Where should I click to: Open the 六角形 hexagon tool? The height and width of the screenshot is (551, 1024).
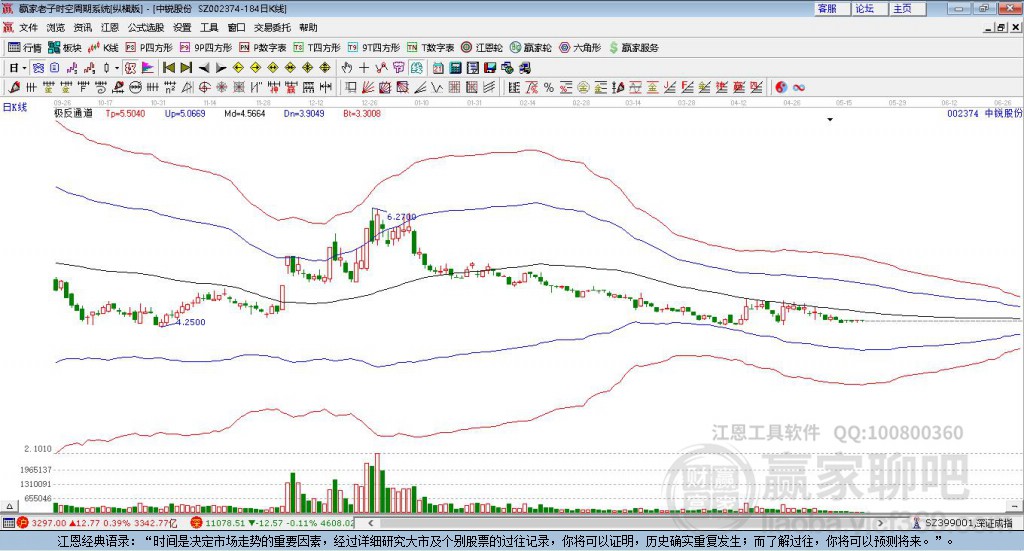580,48
